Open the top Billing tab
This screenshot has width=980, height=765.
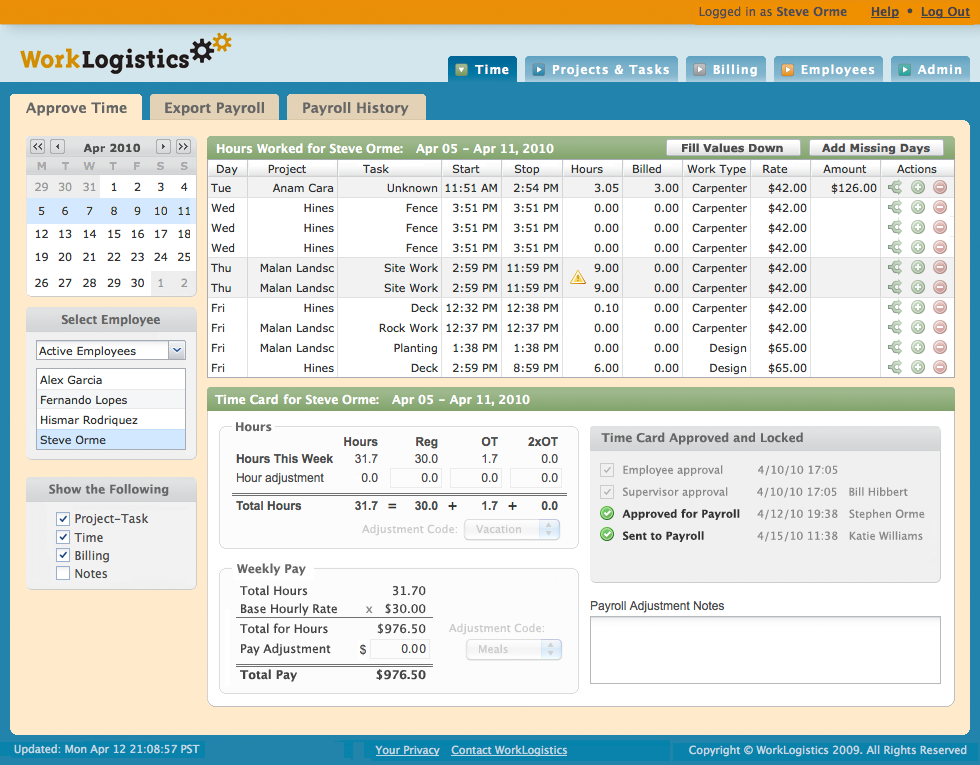pyautogui.click(x=727, y=69)
